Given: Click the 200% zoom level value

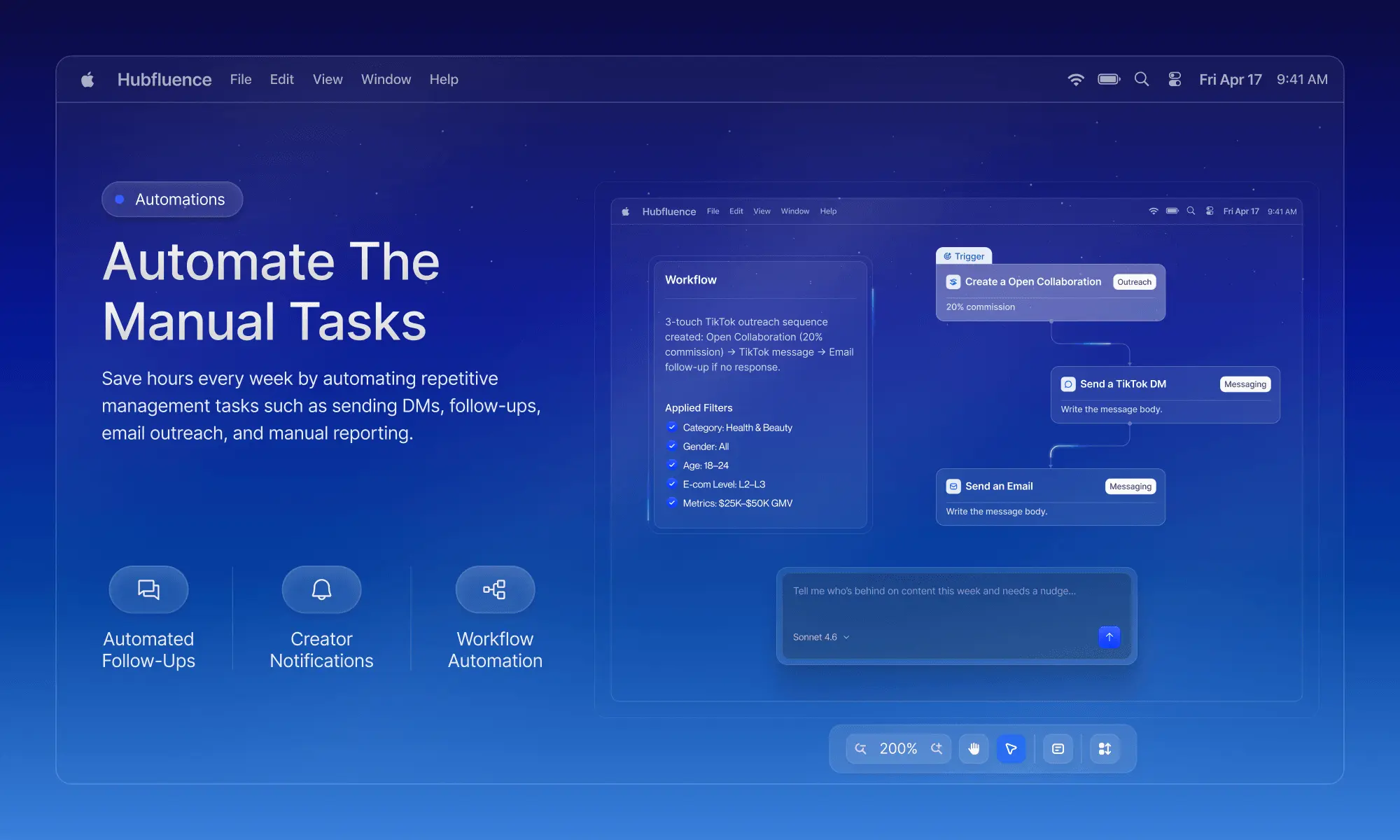Looking at the screenshot, I should pyautogui.click(x=898, y=748).
